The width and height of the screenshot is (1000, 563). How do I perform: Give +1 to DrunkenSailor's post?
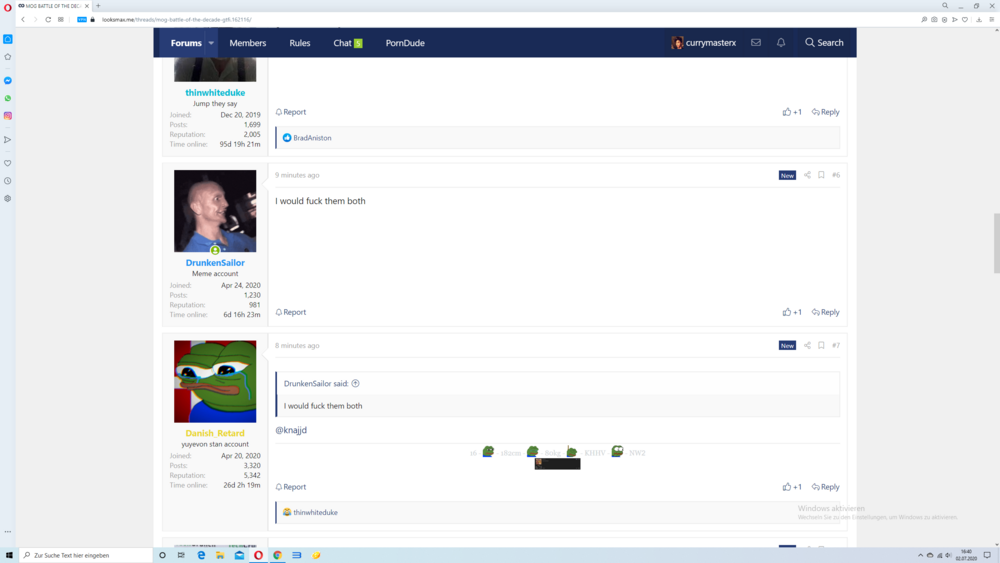pyautogui.click(x=792, y=312)
